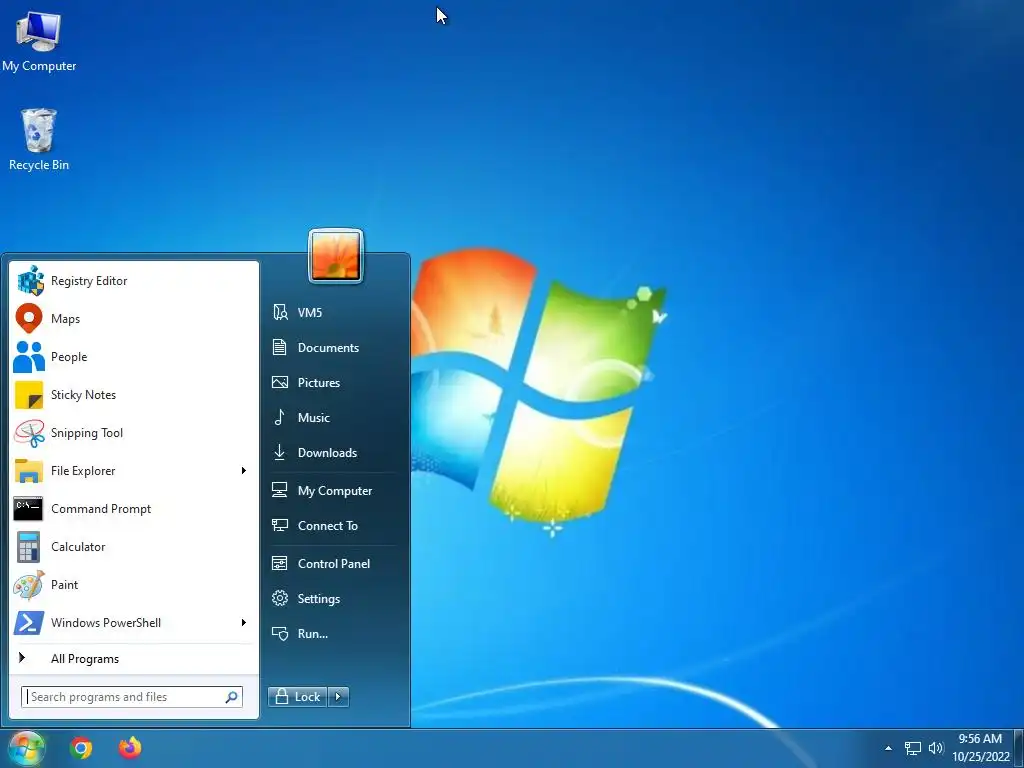The height and width of the screenshot is (768, 1024).
Task: Click the "My Computer" label in Start menu
Action: pyautogui.click(x=335, y=491)
